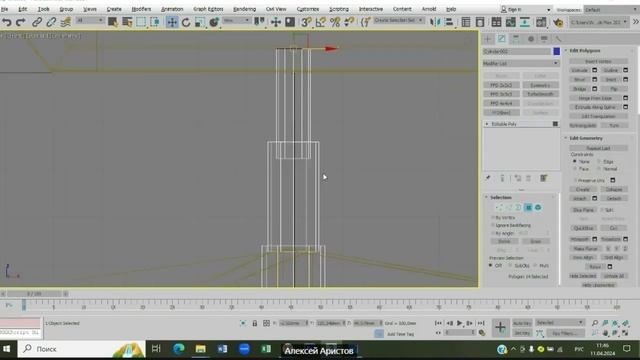Click the Bevel button
This screenshot has height=360, width=640.
(x=580, y=80)
